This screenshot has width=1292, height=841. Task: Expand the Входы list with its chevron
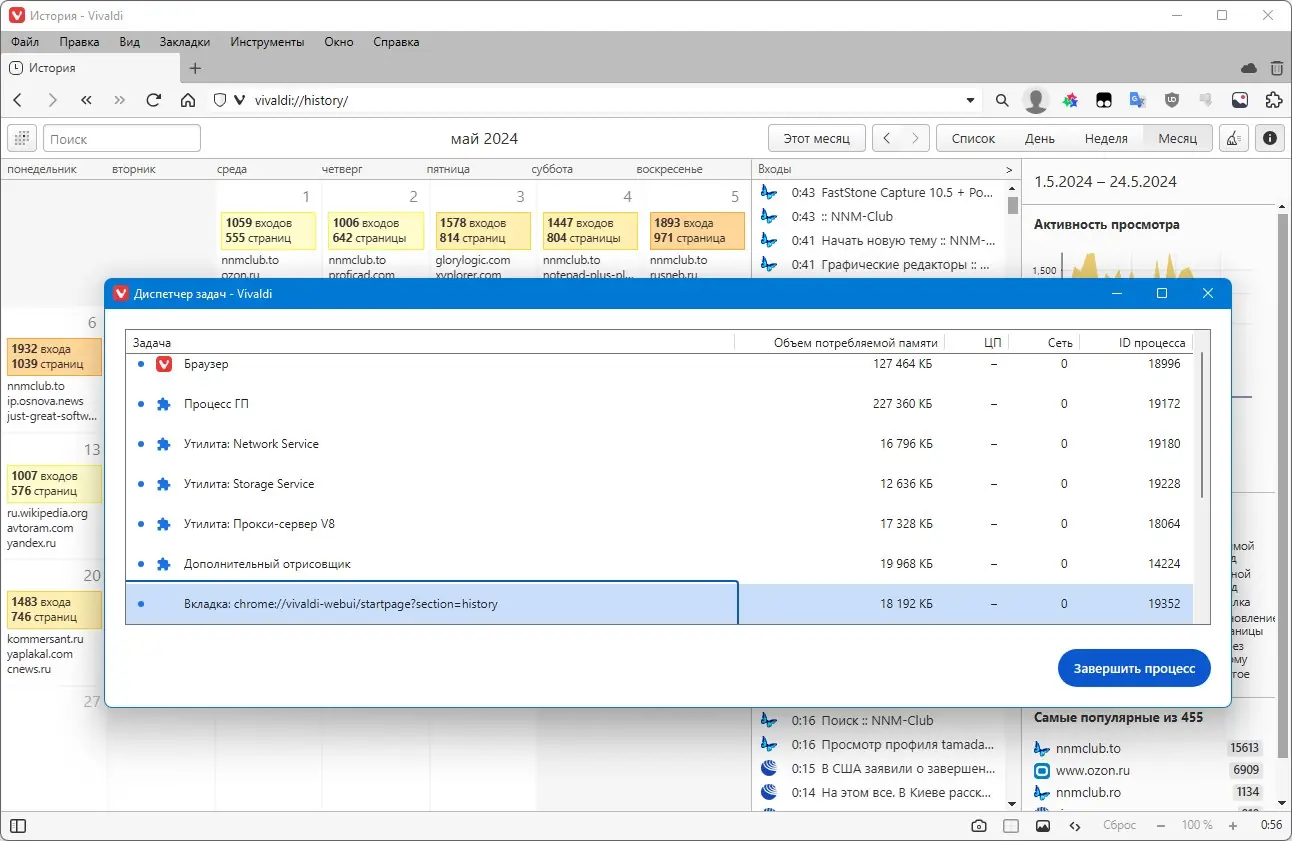click(x=1007, y=168)
